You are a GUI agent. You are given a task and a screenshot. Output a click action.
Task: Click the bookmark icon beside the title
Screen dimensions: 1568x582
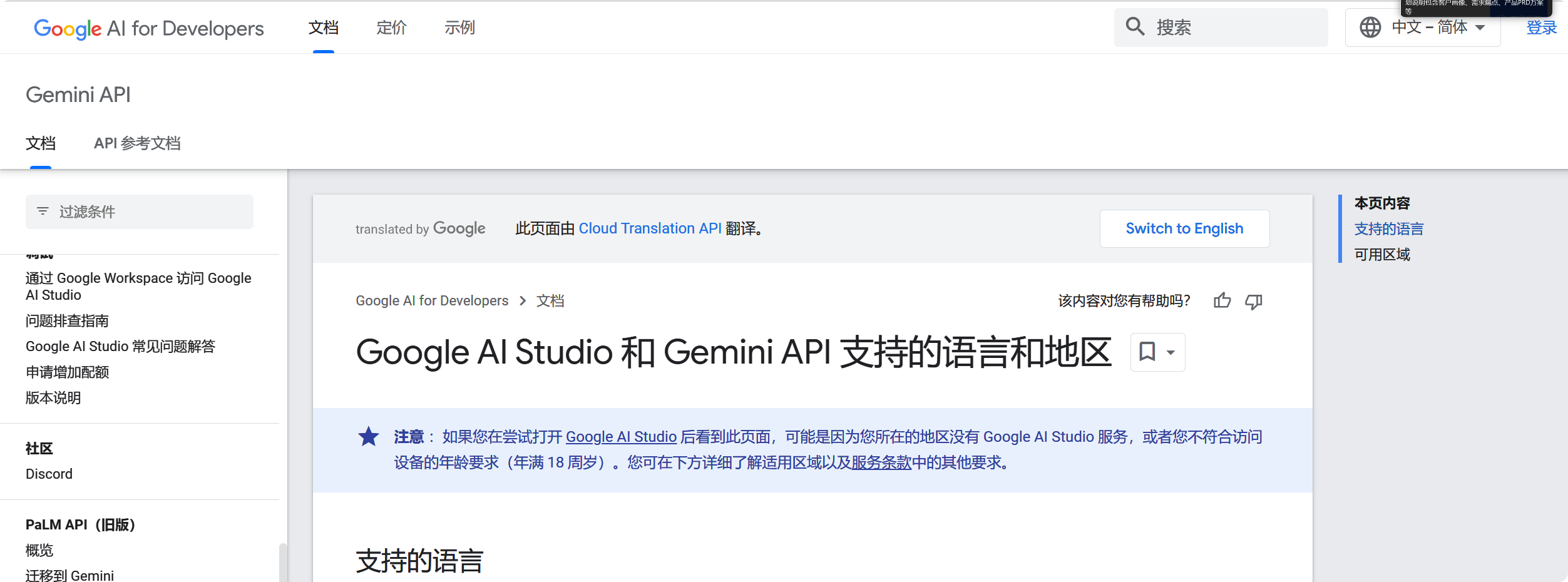tap(1147, 352)
